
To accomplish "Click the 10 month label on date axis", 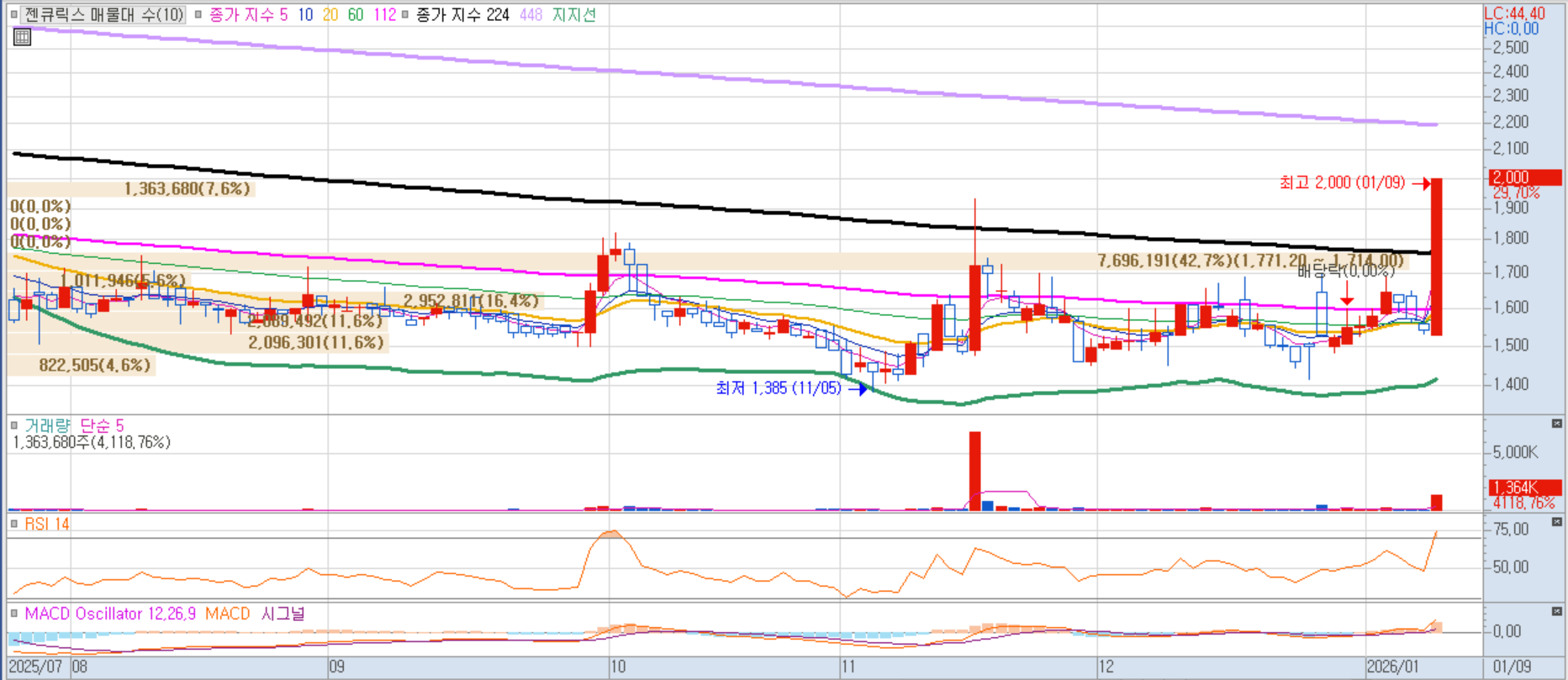I will 618,667.
